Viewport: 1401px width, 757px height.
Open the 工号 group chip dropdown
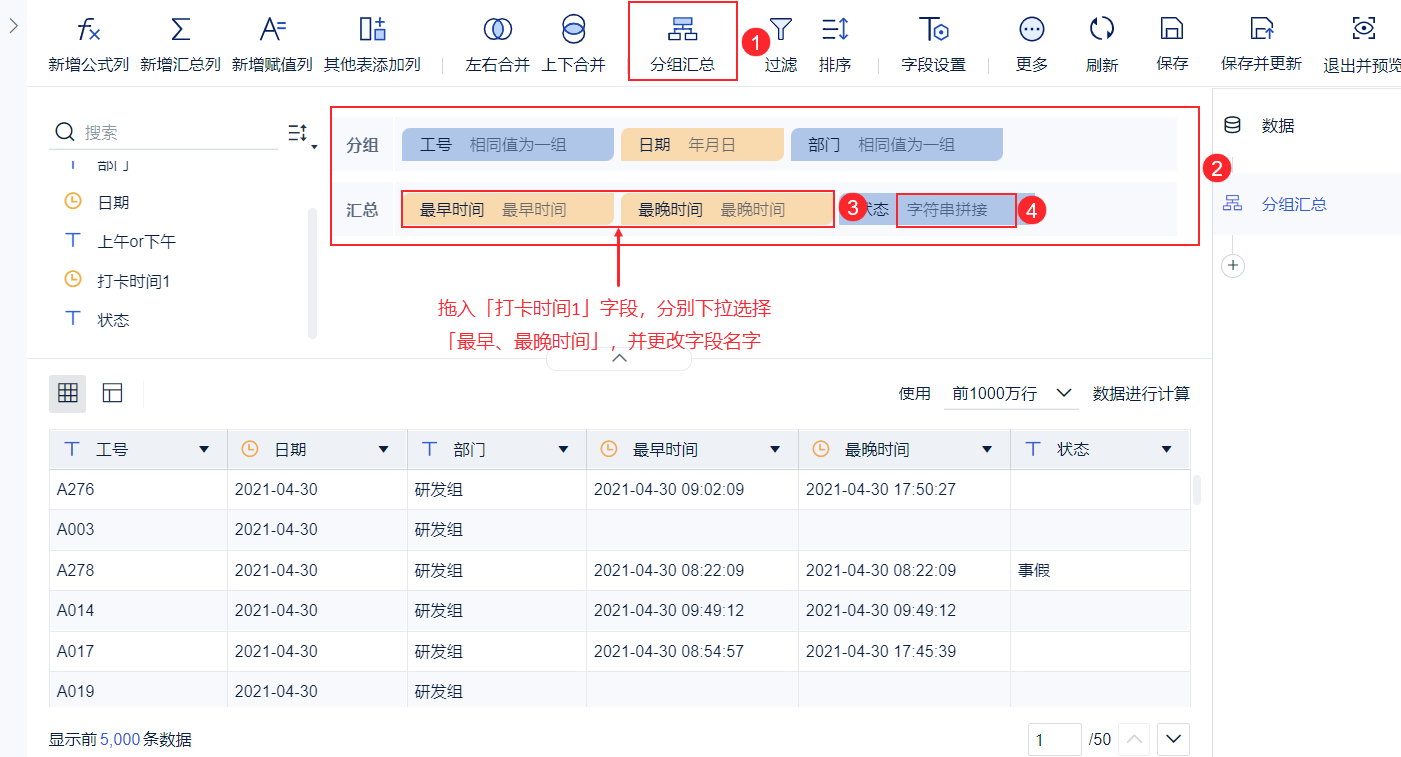tap(507, 144)
